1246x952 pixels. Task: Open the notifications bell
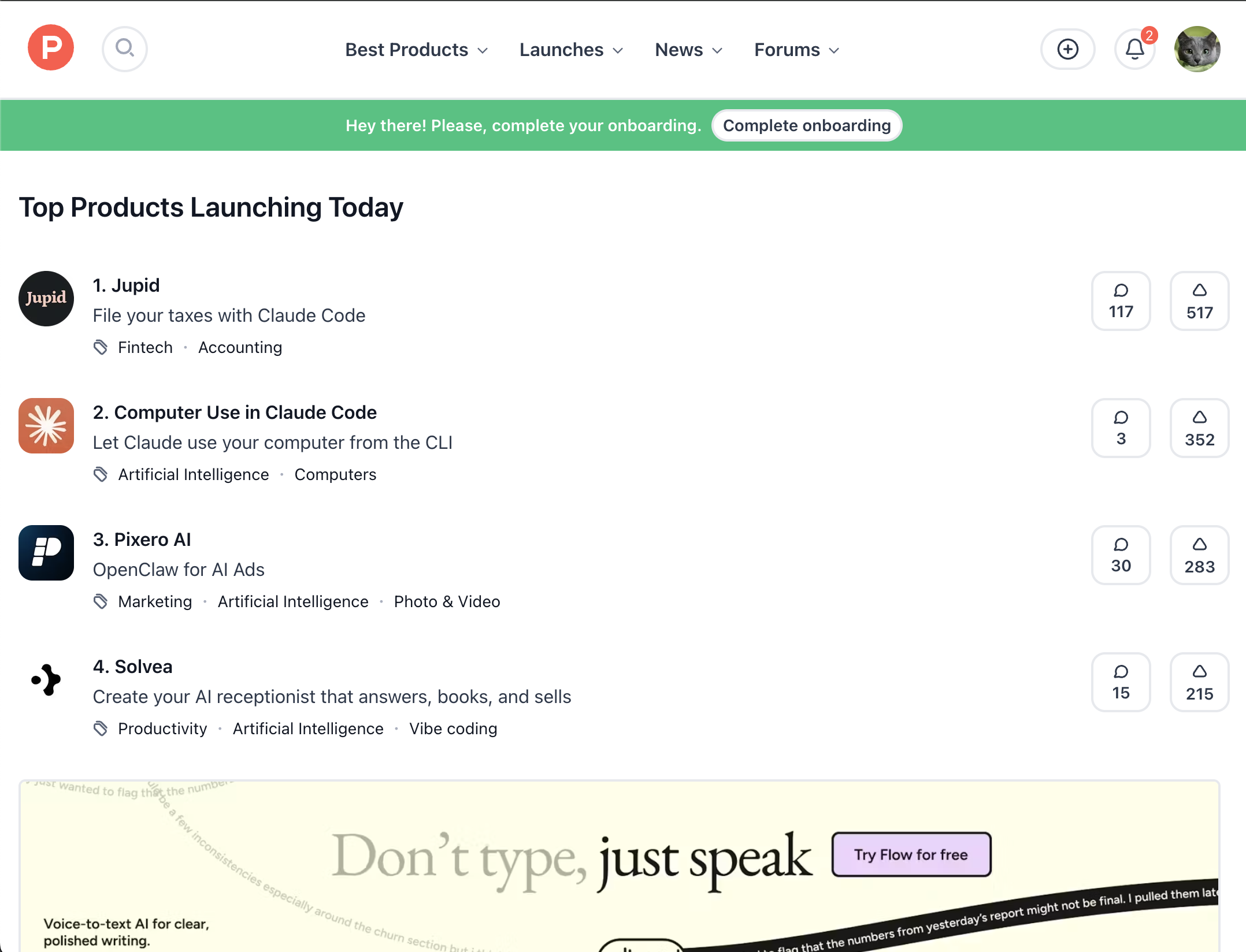(1135, 49)
